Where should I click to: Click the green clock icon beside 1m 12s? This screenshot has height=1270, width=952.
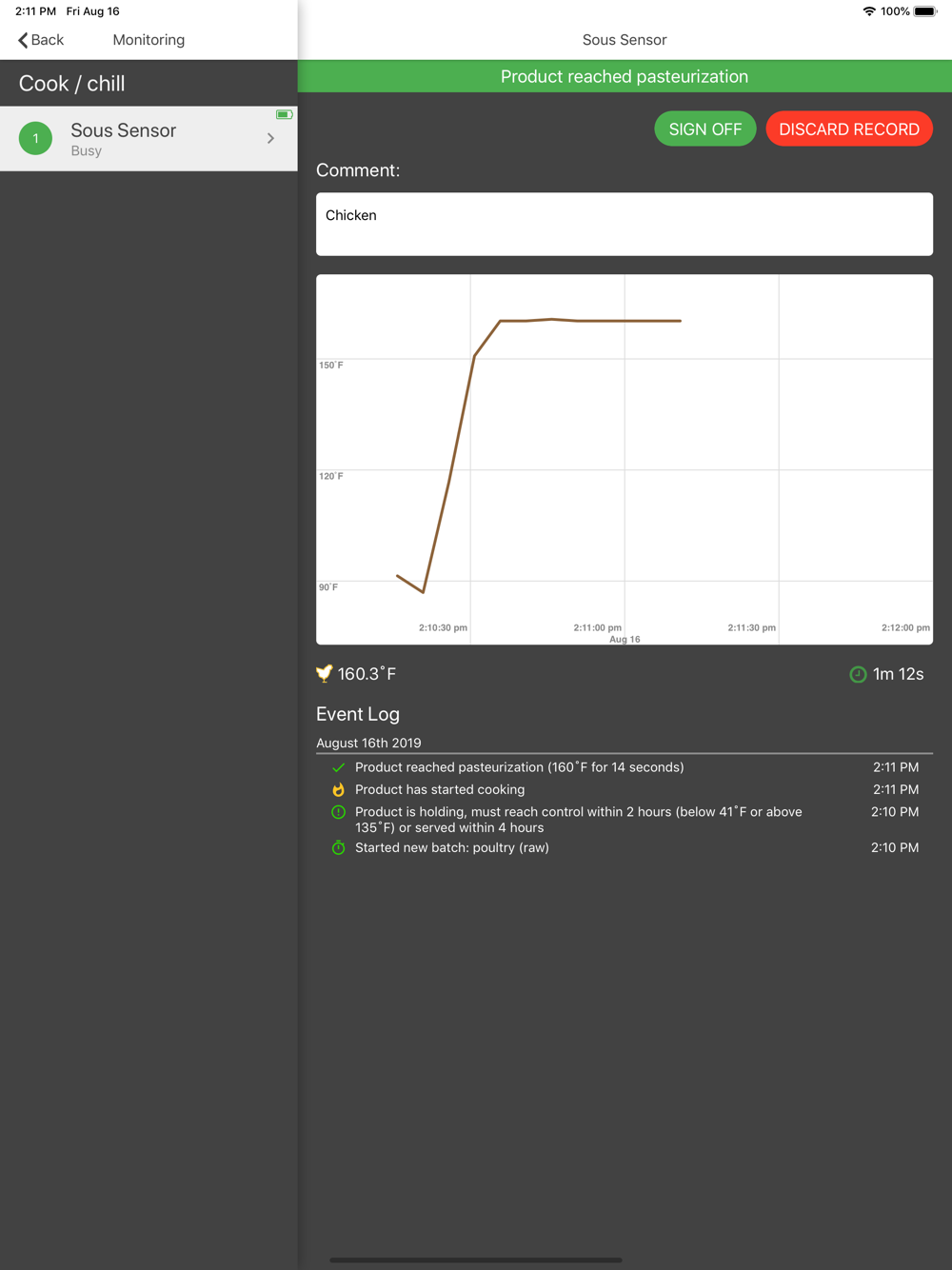[858, 674]
